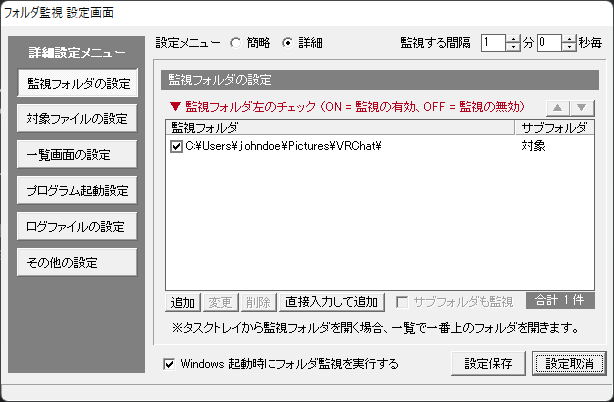Move monitored folder down with arrow button
Screen dimensions: 614x402
tap(582, 108)
